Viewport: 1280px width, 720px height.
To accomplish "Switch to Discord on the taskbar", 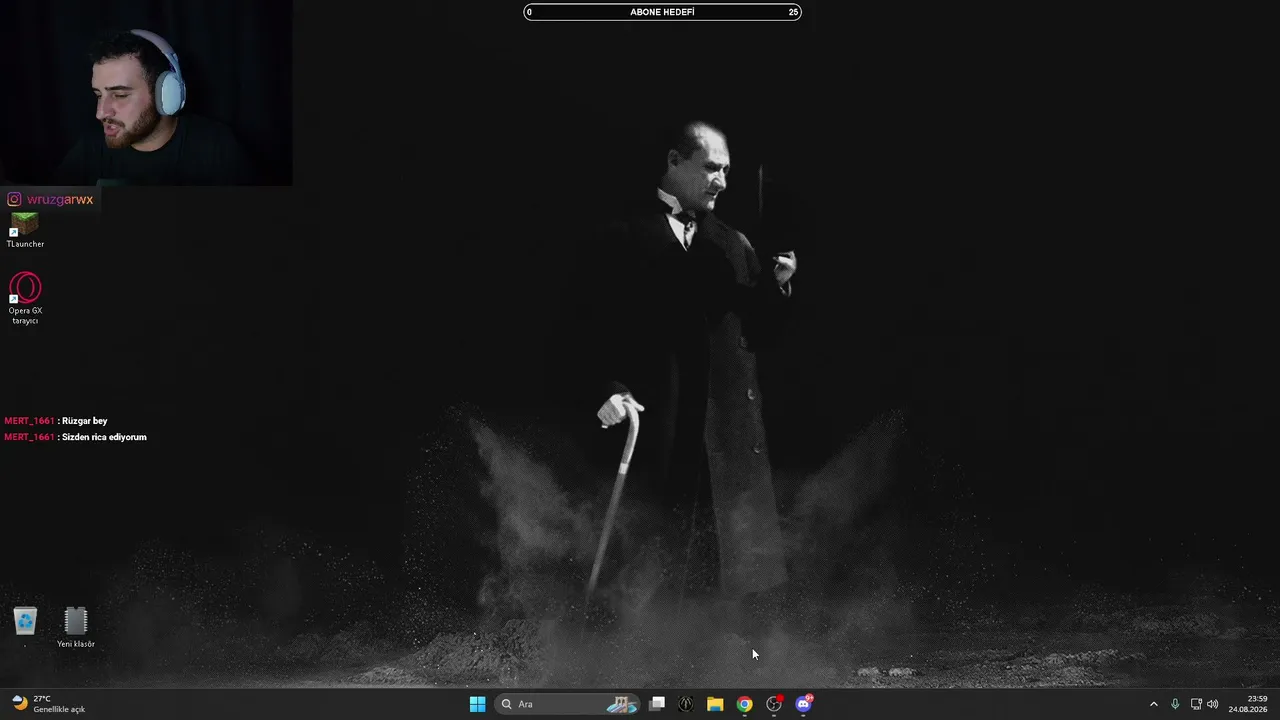I will click(803, 704).
